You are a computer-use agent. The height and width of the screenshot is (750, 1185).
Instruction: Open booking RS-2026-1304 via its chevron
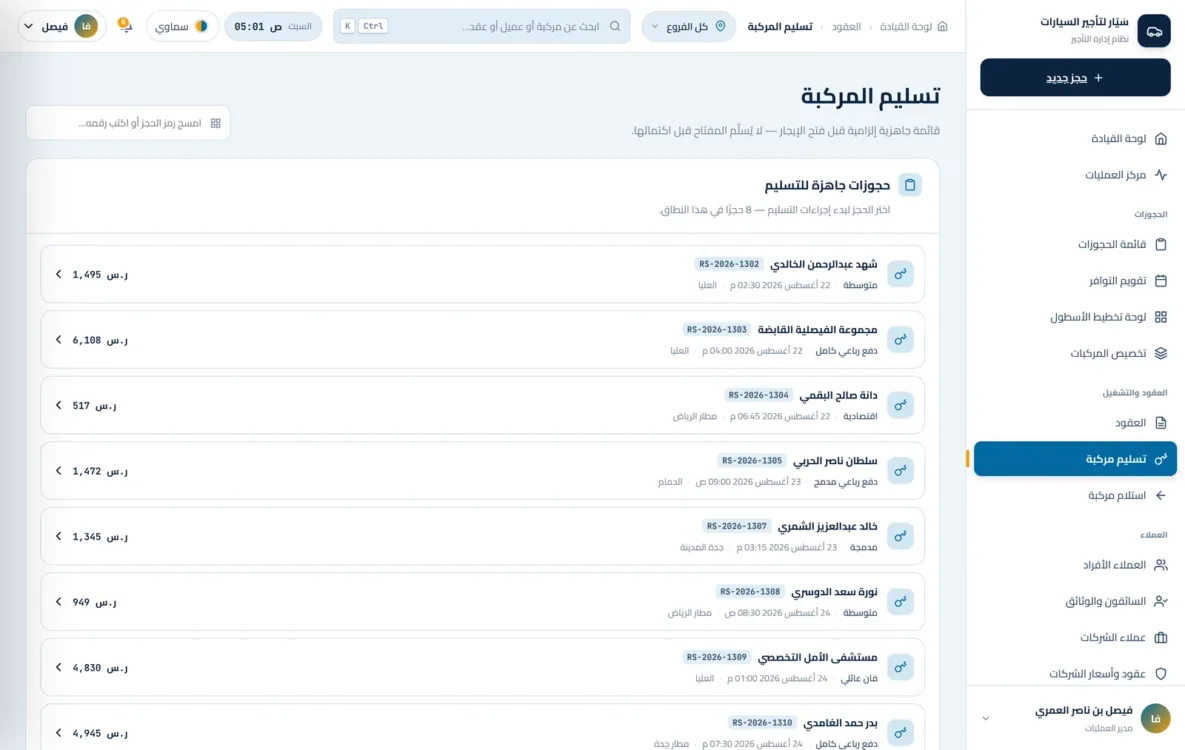tap(58, 405)
